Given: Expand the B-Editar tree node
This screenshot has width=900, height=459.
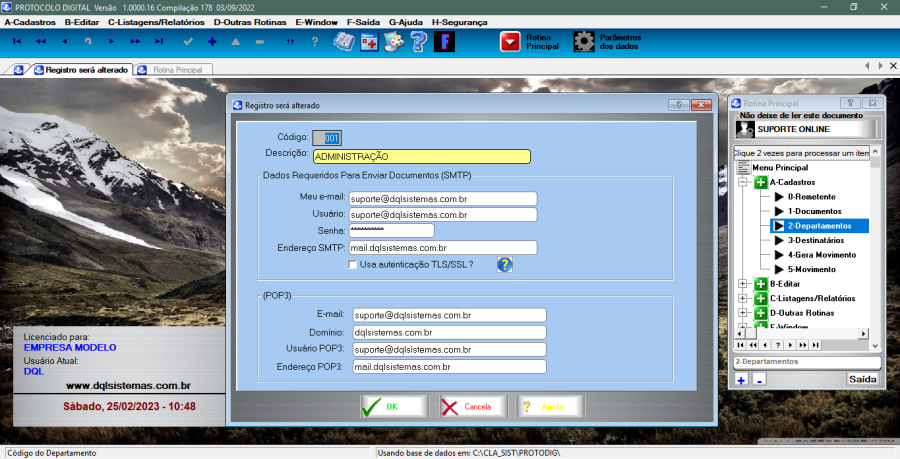Looking at the screenshot, I should [743, 284].
